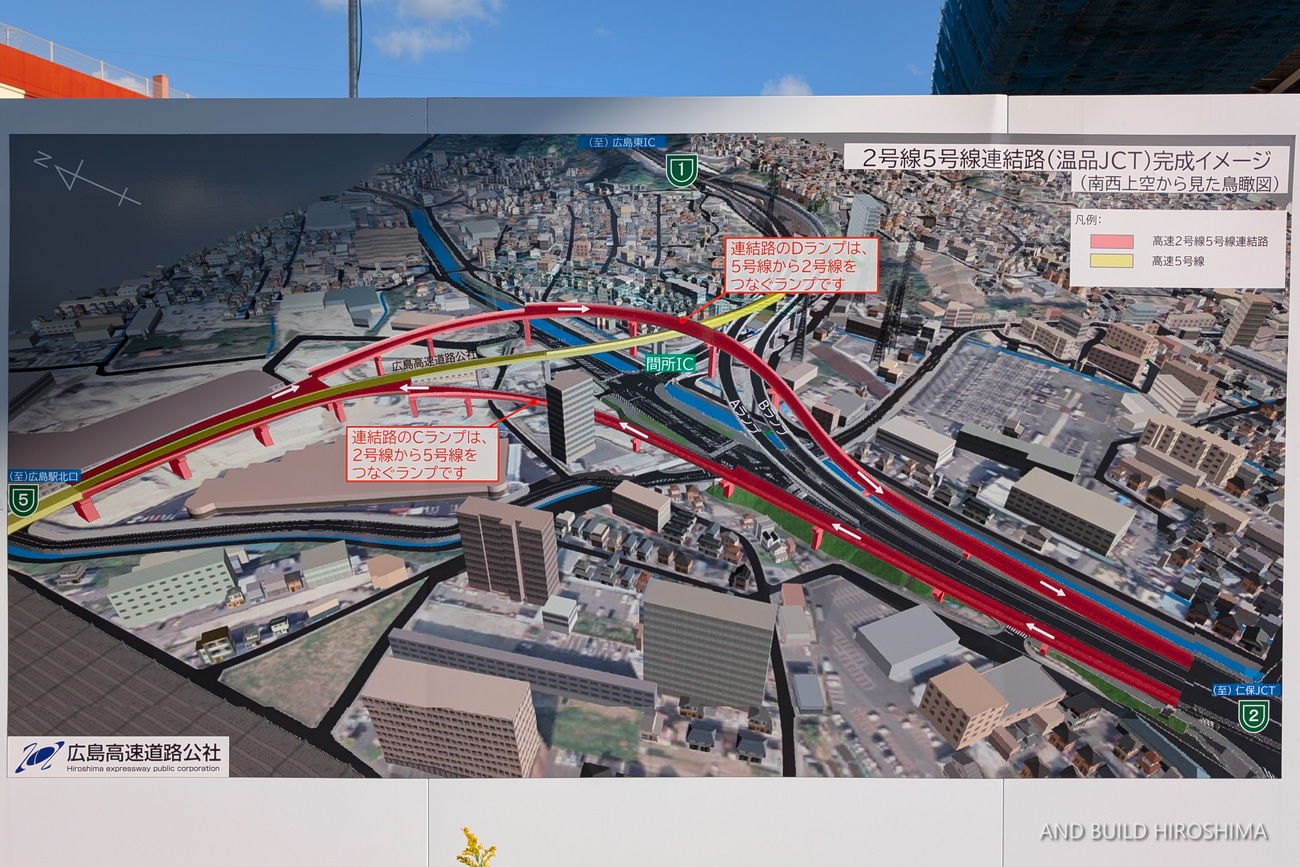The image size is (1300, 867).
Task: Click the (至)広島東IC blue label
Action: point(621,142)
